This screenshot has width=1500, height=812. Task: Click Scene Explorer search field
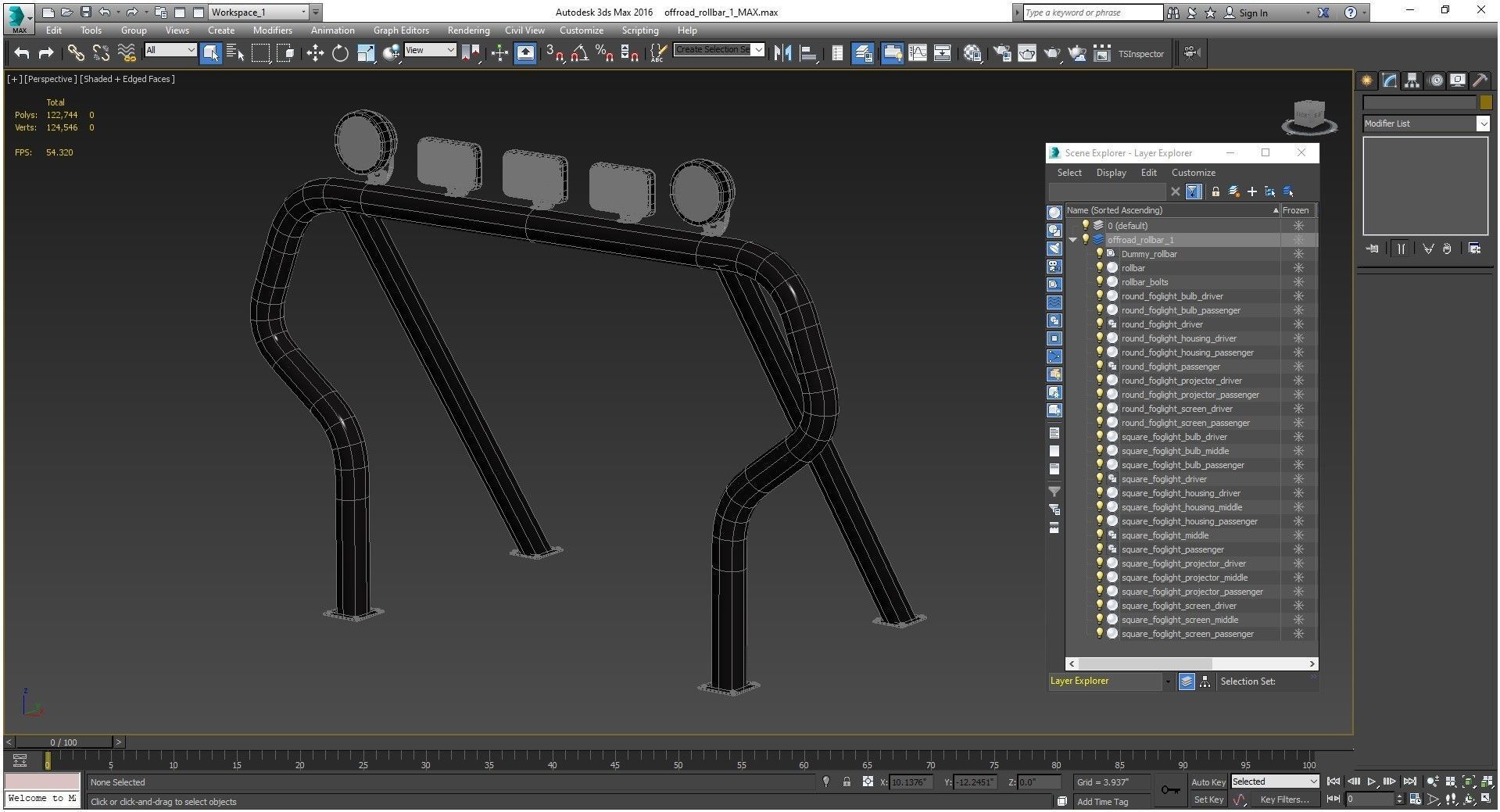(1107, 191)
